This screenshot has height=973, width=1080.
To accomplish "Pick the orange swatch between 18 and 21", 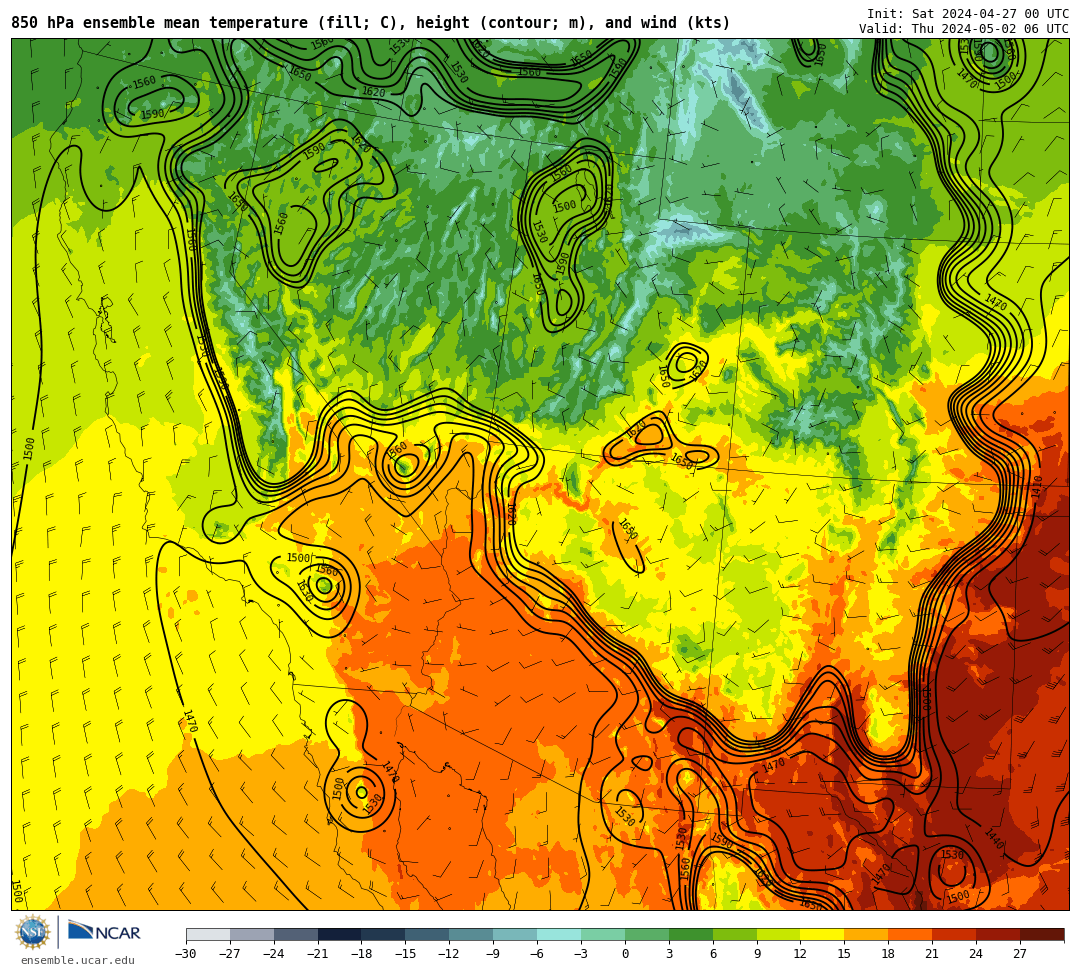I will click(x=911, y=934).
